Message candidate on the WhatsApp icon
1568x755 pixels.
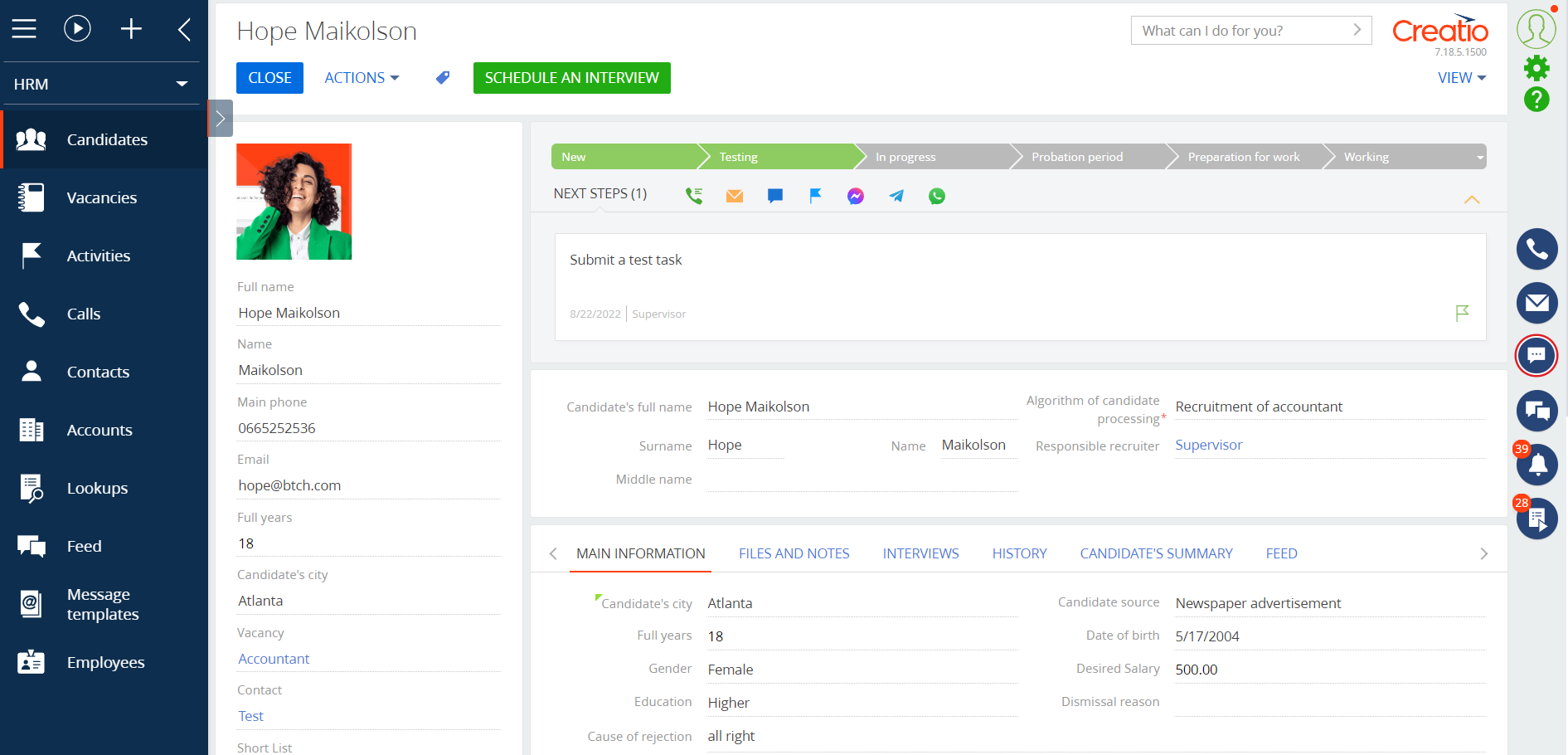click(x=937, y=196)
